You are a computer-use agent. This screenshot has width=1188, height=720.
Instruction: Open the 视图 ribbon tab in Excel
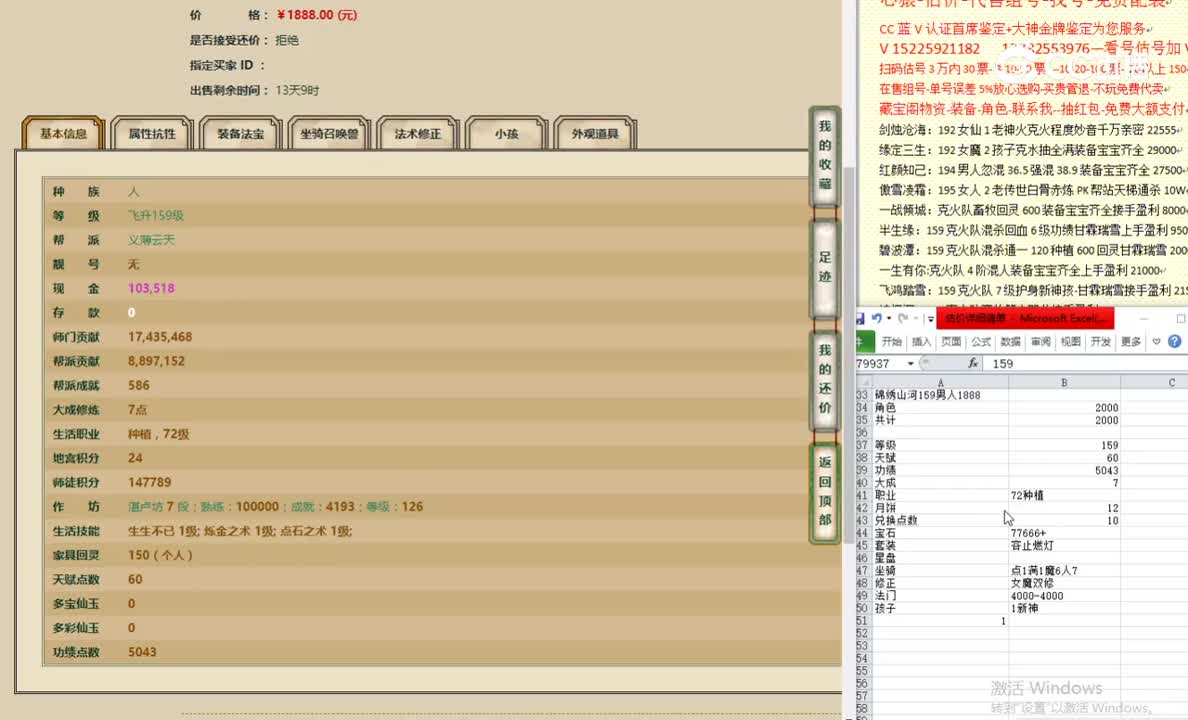click(x=1071, y=342)
